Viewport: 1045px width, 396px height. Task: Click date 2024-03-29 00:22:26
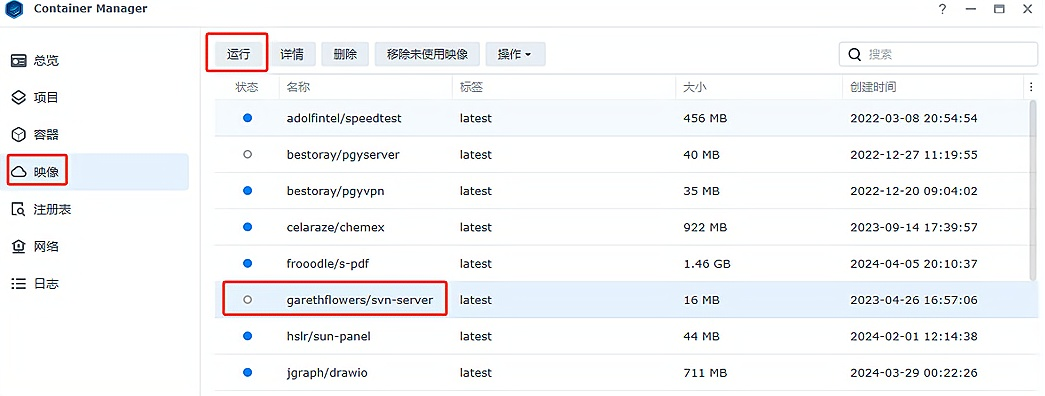pos(914,373)
